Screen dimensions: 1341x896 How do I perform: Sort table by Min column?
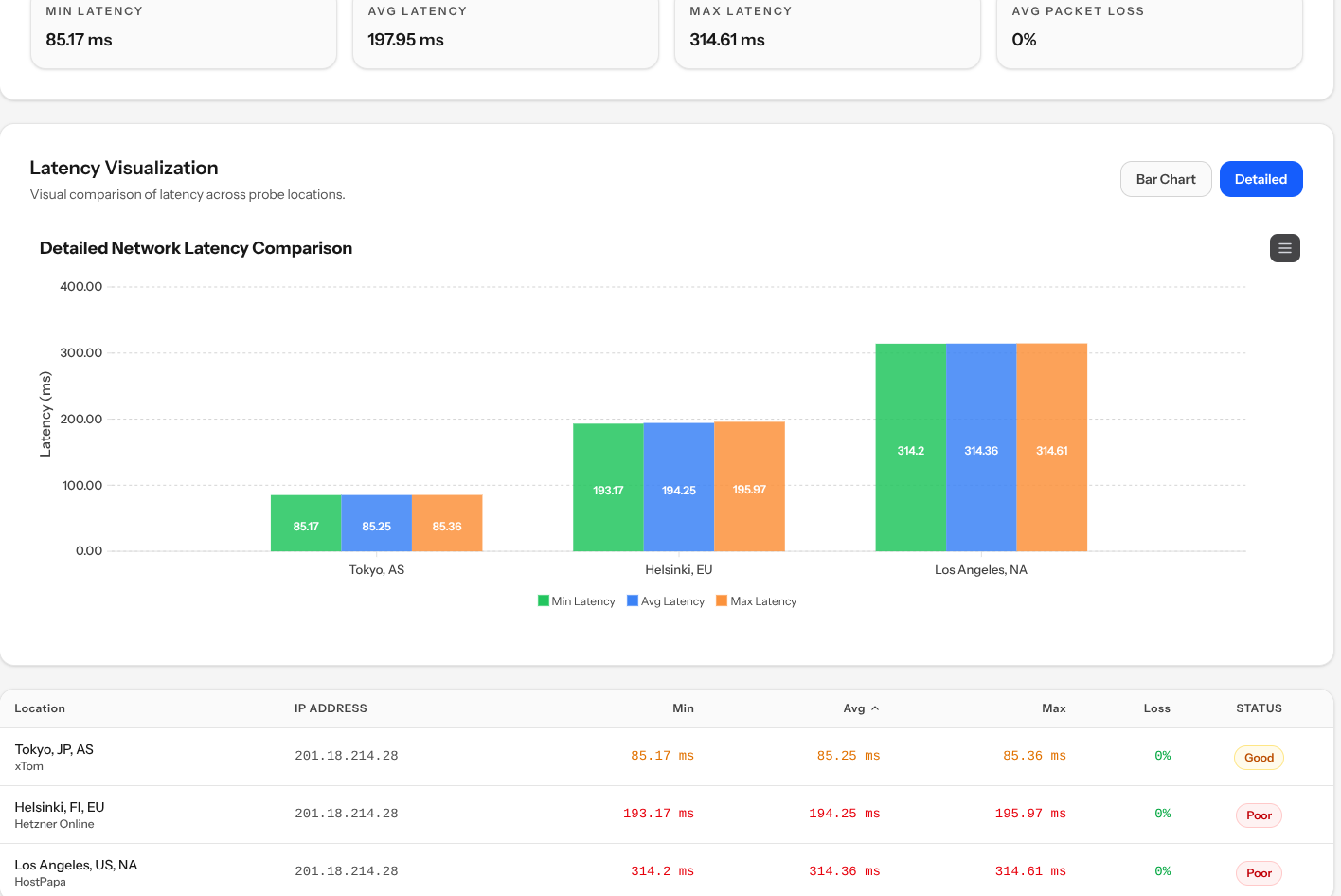tap(683, 708)
